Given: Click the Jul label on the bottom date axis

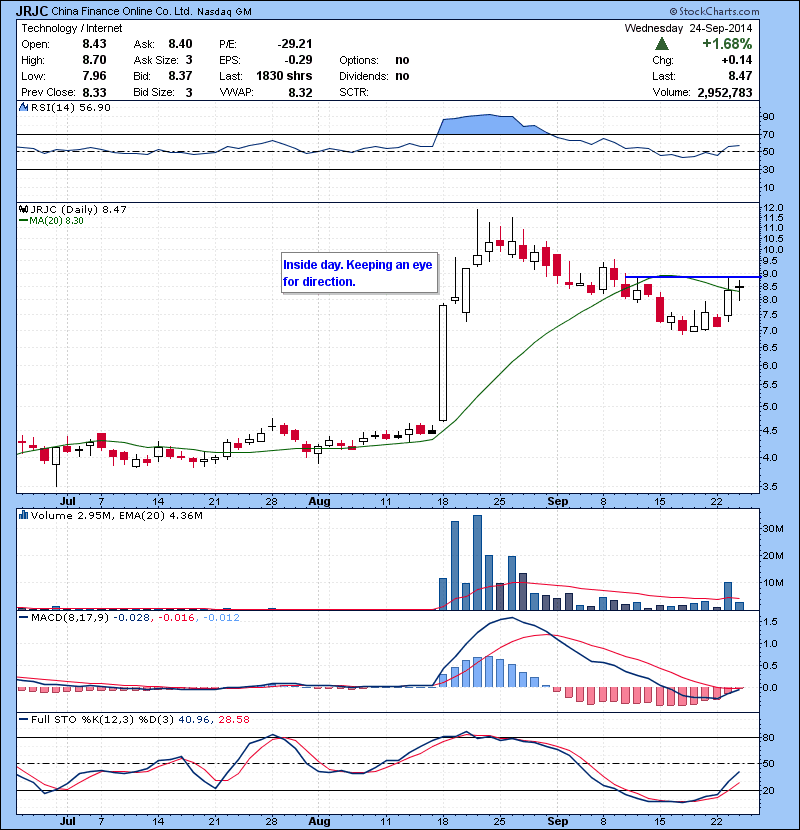Looking at the screenshot, I should tap(67, 821).
